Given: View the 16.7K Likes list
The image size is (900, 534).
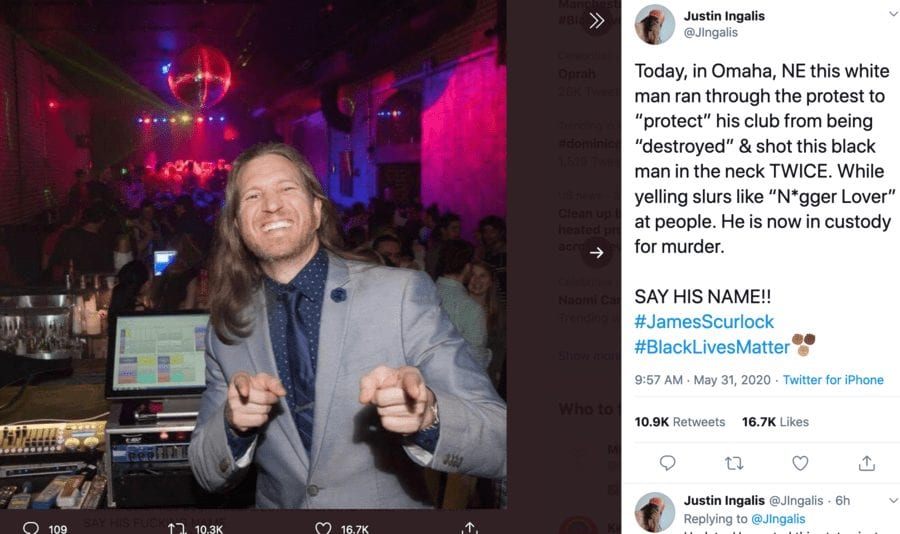Looking at the screenshot, I should pyautogui.click(x=775, y=422).
